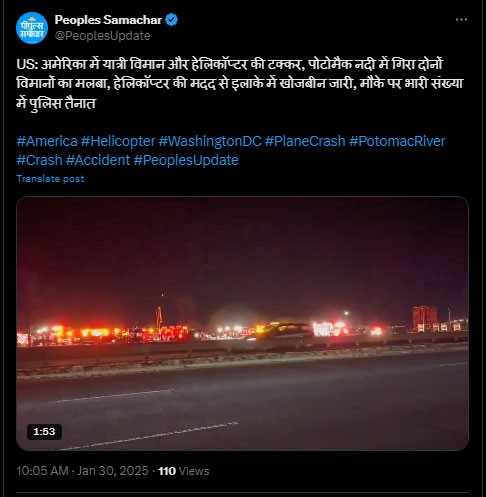
Task: Click the blue verified badge icon
Action: point(171,20)
